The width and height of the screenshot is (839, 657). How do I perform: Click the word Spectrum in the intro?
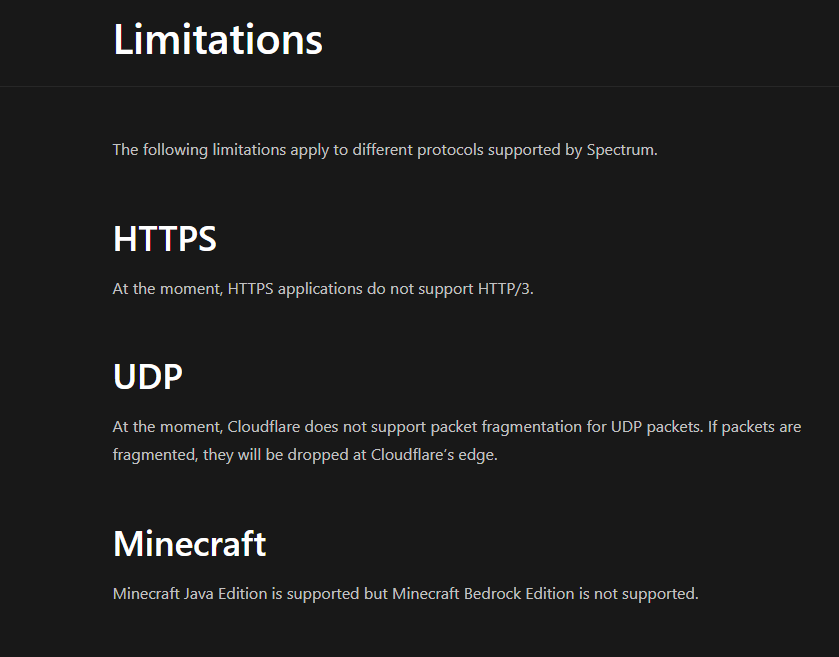pos(620,150)
